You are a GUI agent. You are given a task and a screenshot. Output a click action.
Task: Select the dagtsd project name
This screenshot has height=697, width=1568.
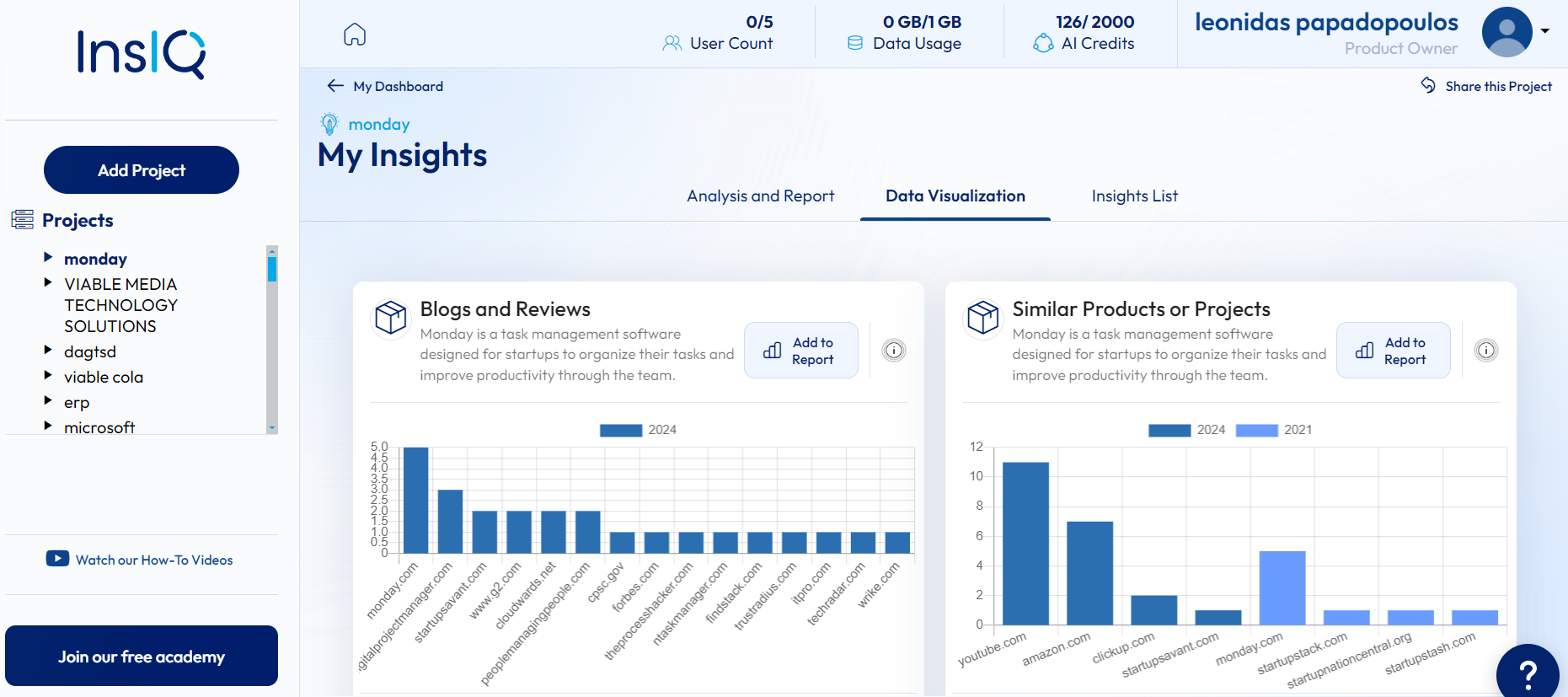[90, 351]
